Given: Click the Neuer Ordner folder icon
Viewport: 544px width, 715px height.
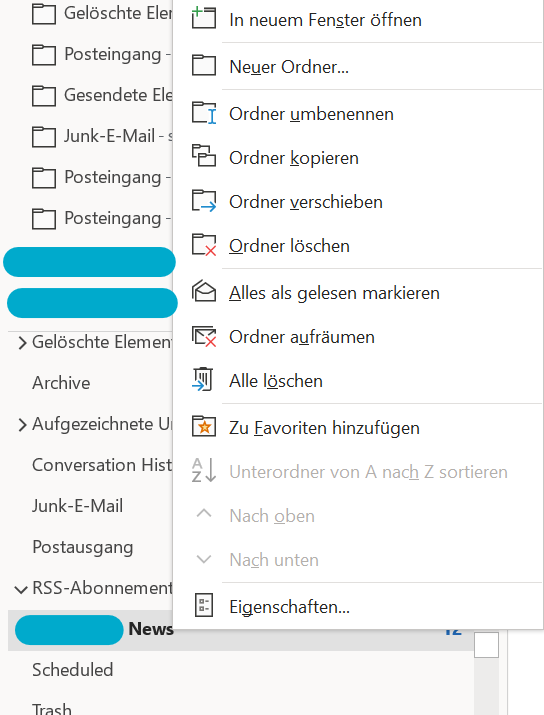Looking at the screenshot, I should pyautogui.click(x=204, y=66).
